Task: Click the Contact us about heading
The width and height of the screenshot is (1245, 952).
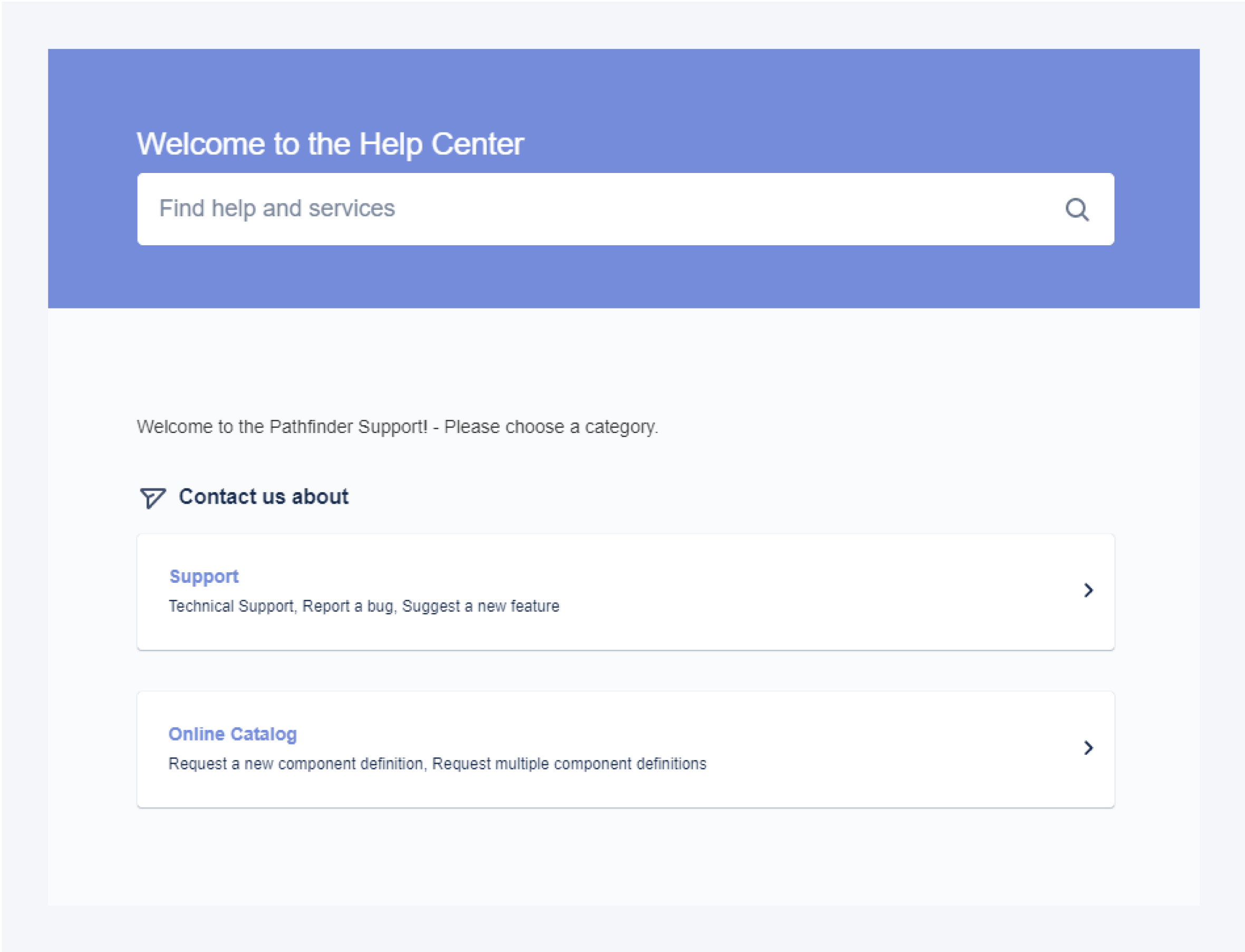Action: click(263, 497)
